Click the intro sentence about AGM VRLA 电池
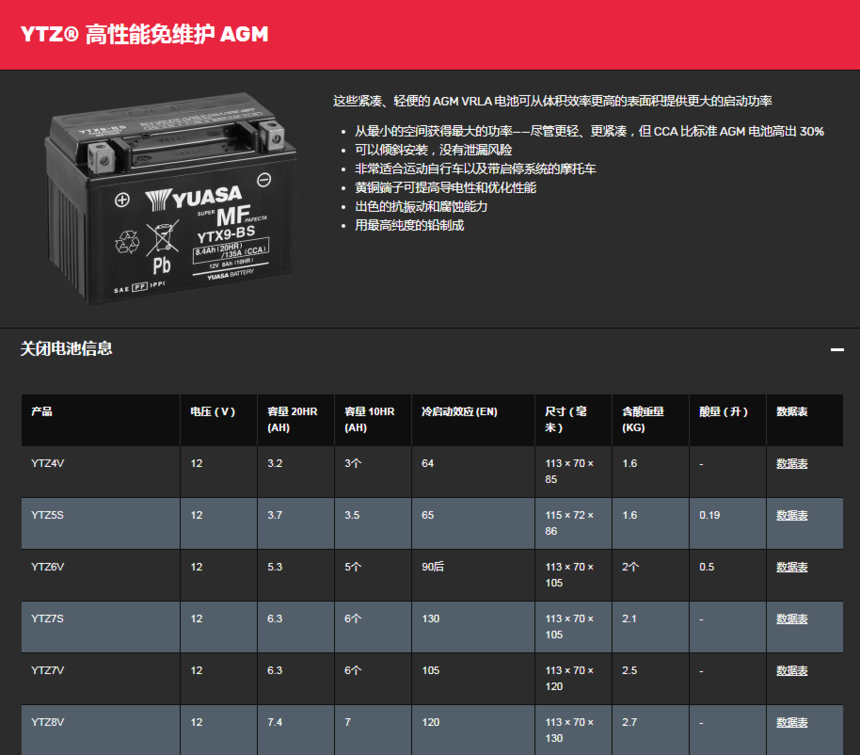 point(552,101)
